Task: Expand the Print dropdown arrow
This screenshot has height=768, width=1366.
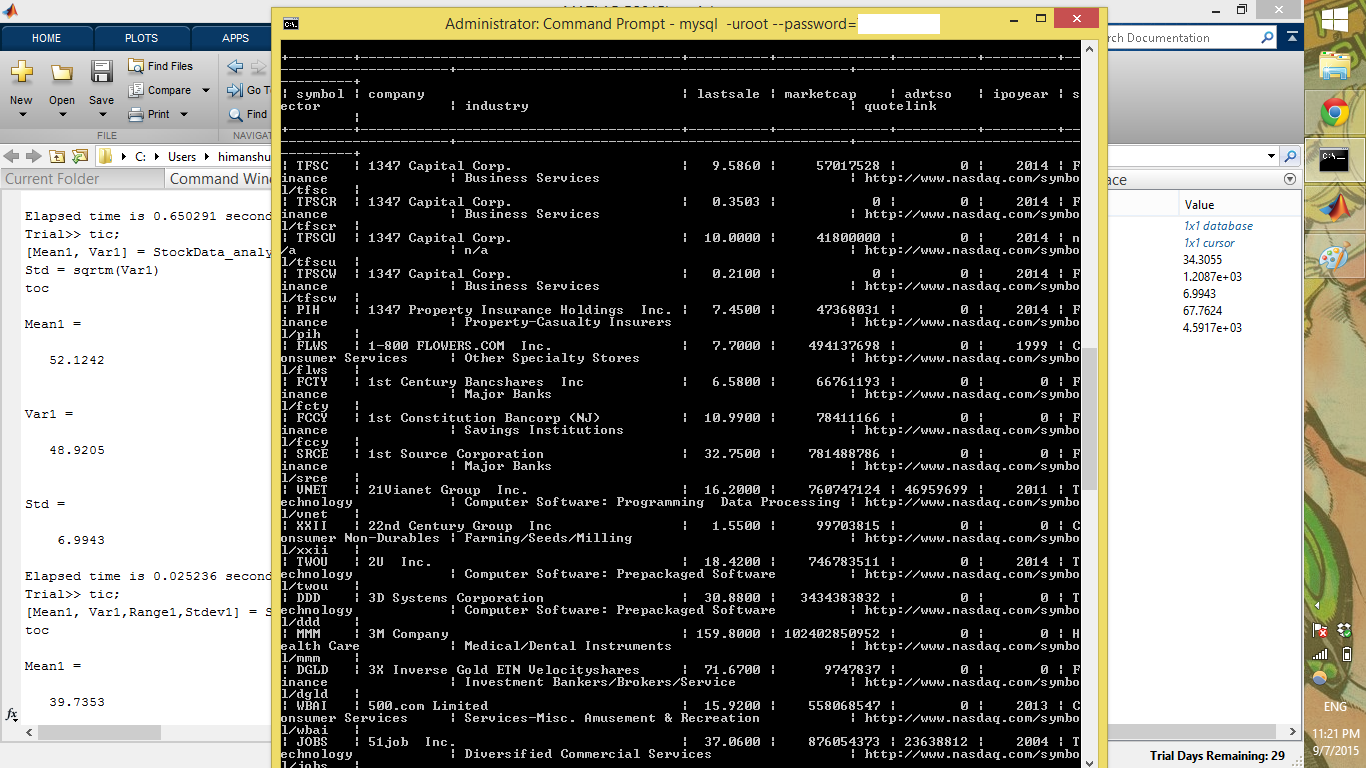Action: [x=184, y=114]
